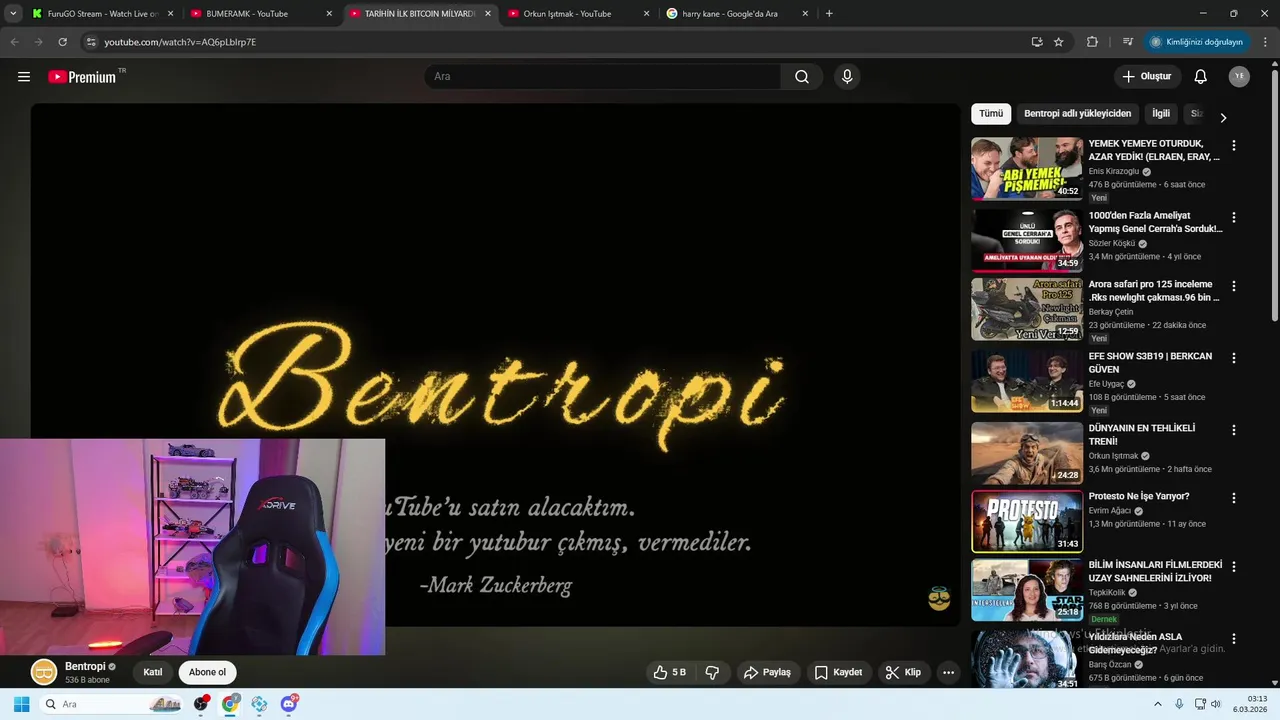Open the Chrome extensions puzzle icon
The image size is (1280, 720).
pyautogui.click(x=1092, y=42)
